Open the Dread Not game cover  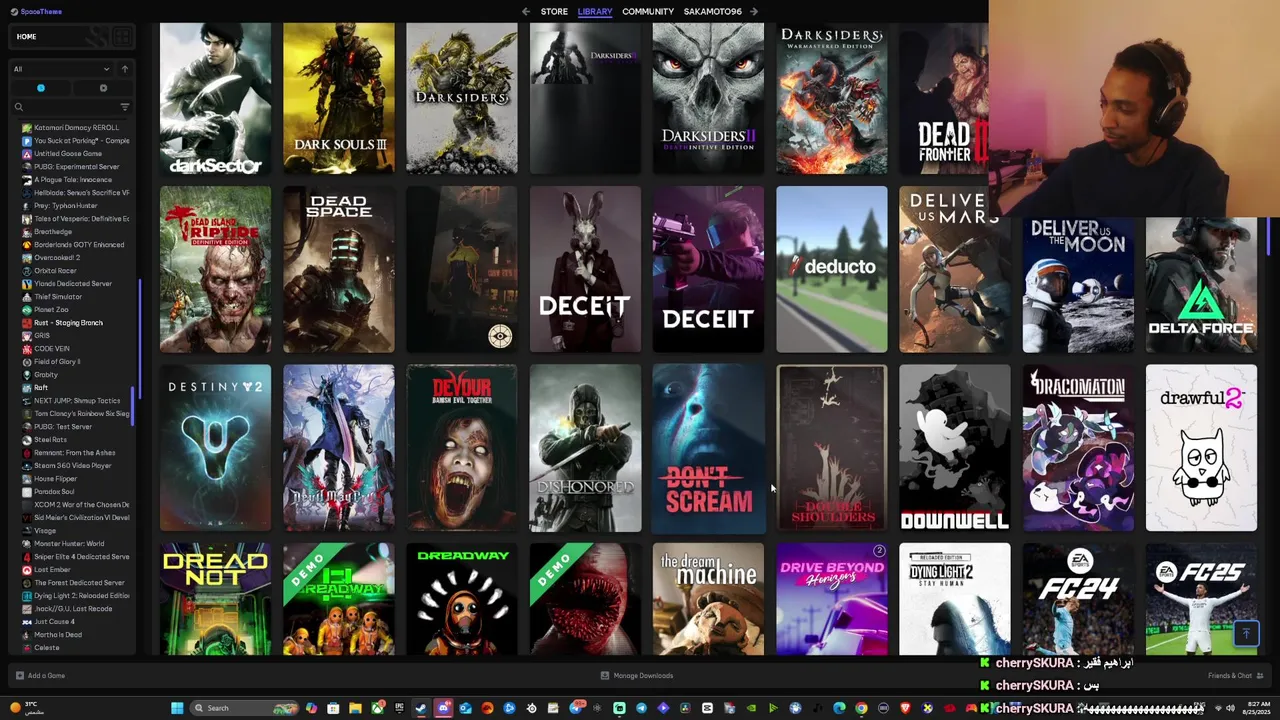(x=215, y=599)
